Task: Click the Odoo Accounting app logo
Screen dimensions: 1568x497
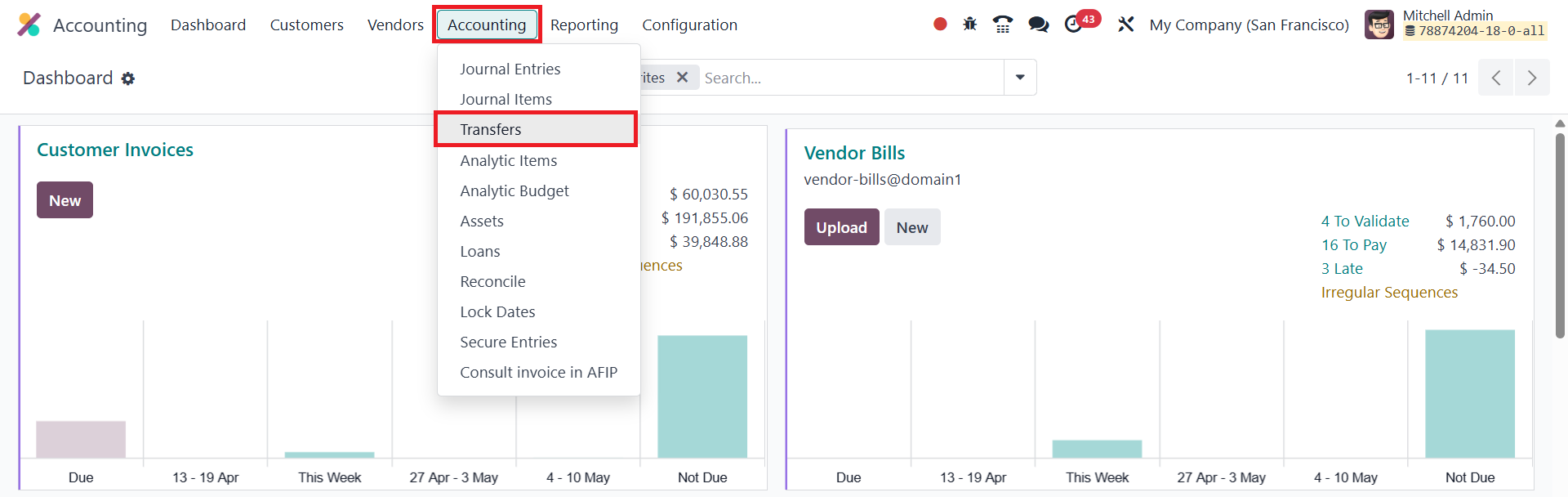Action: (29, 25)
